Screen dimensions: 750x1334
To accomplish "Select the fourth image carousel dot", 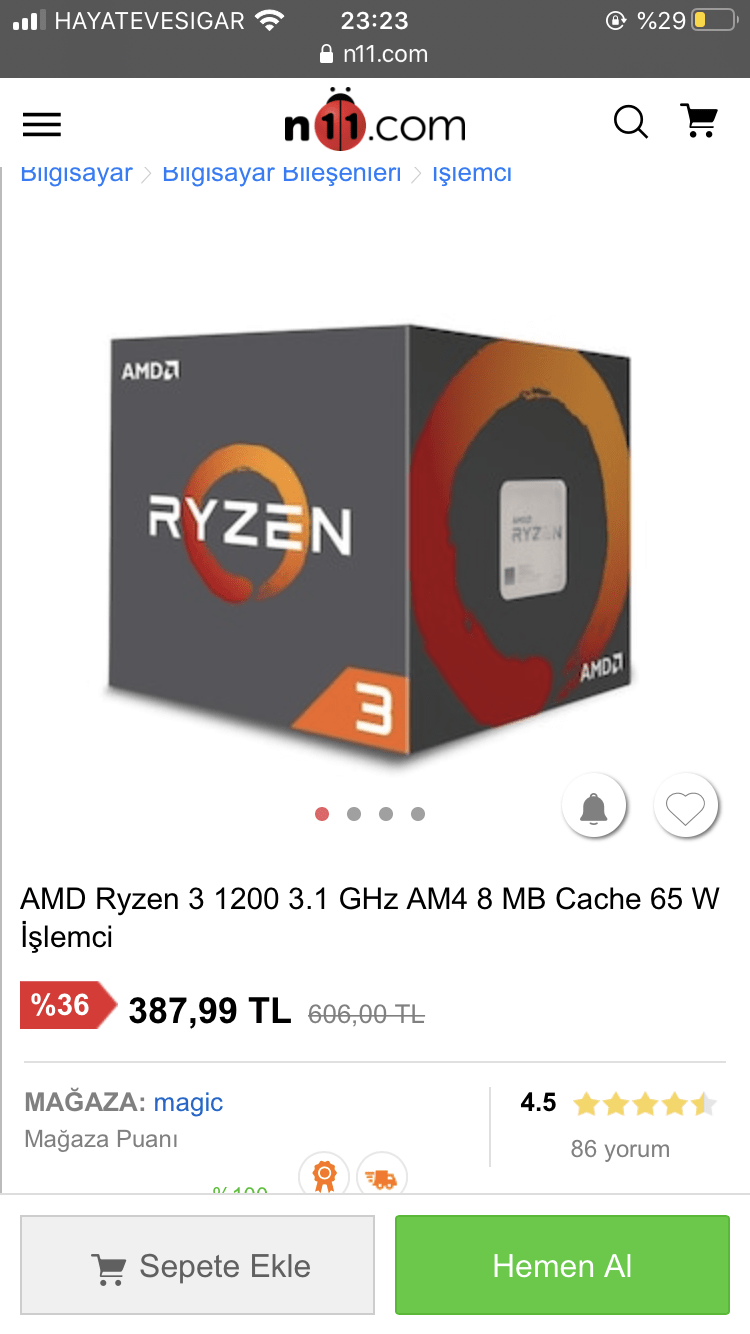I will [x=418, y=814].
